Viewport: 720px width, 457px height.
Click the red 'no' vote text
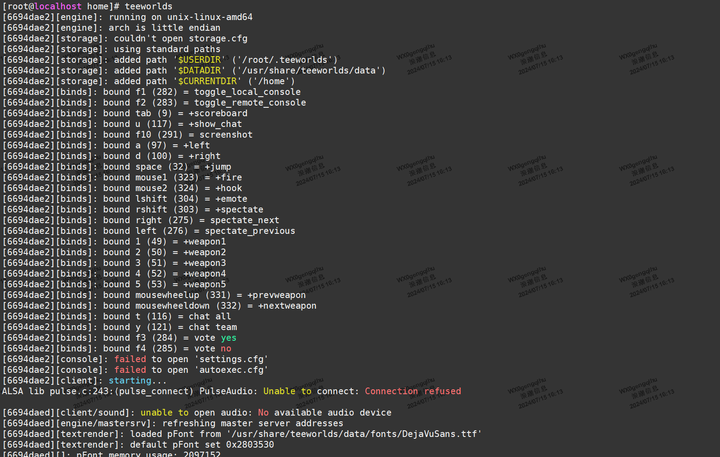(x=226, y=348)
